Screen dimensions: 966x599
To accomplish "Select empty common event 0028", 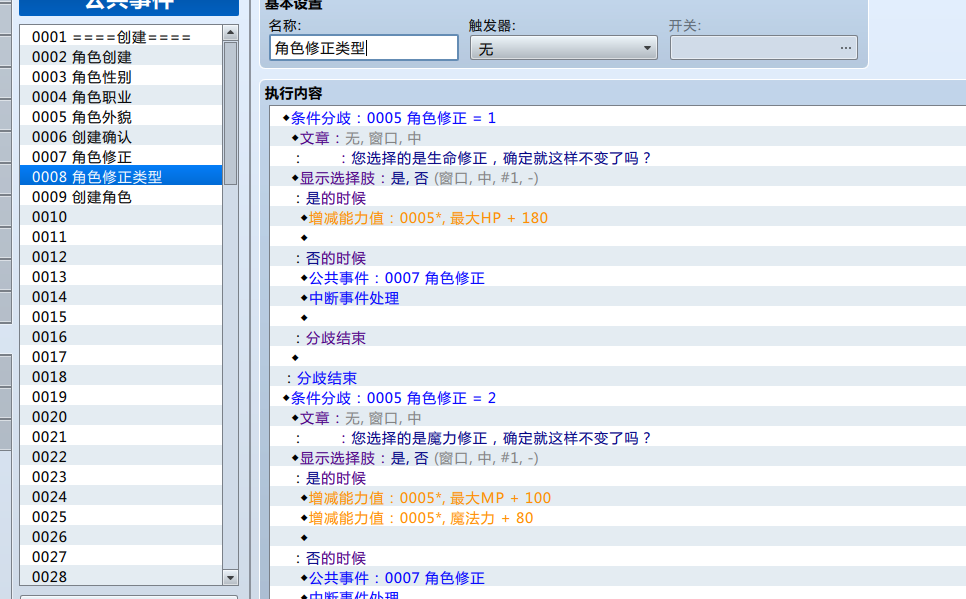I will (121, 577).
